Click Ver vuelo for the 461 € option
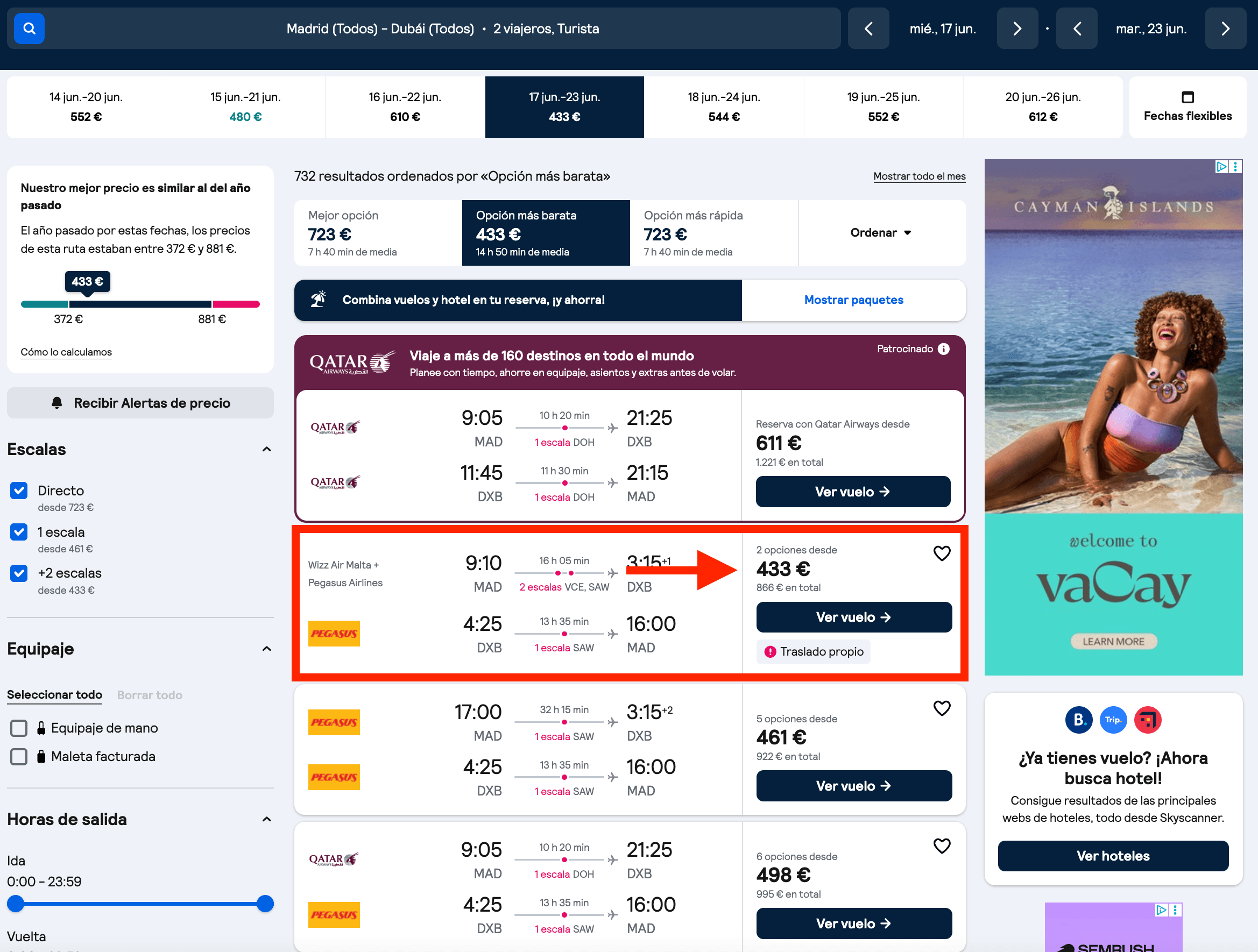 (x=853, y=786)
